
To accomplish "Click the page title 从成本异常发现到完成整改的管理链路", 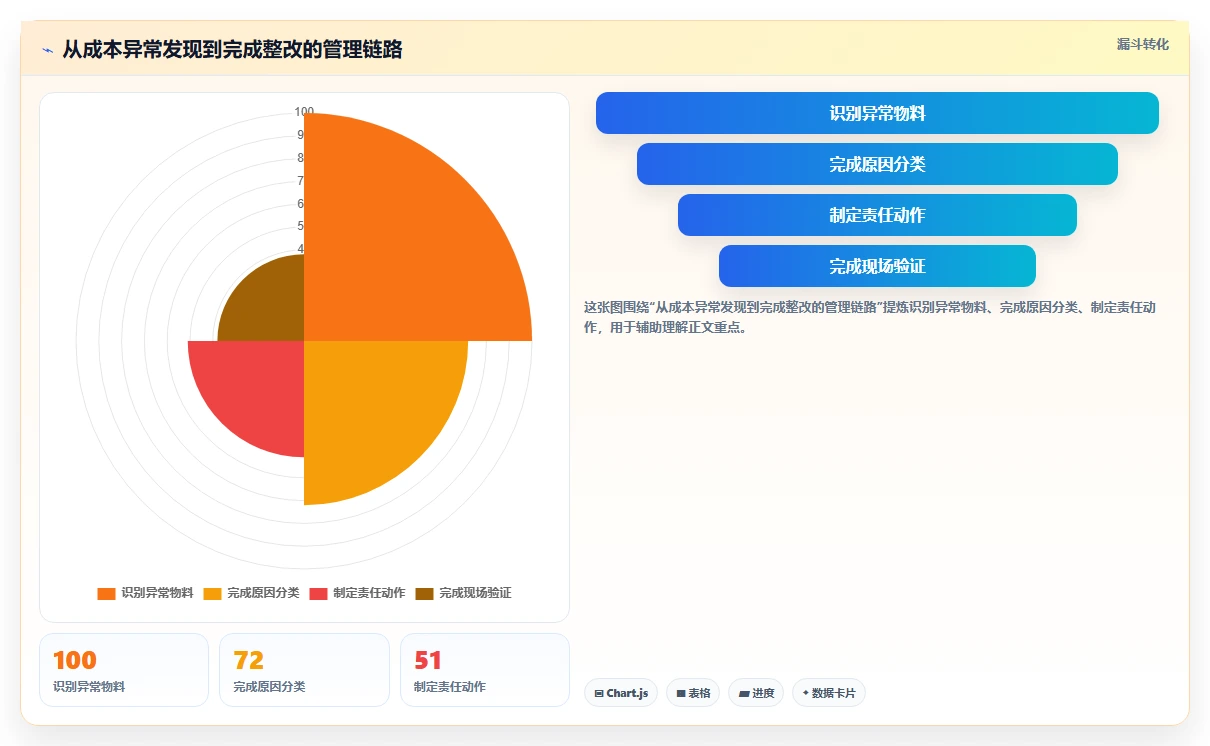I will (x=232, y=50).
